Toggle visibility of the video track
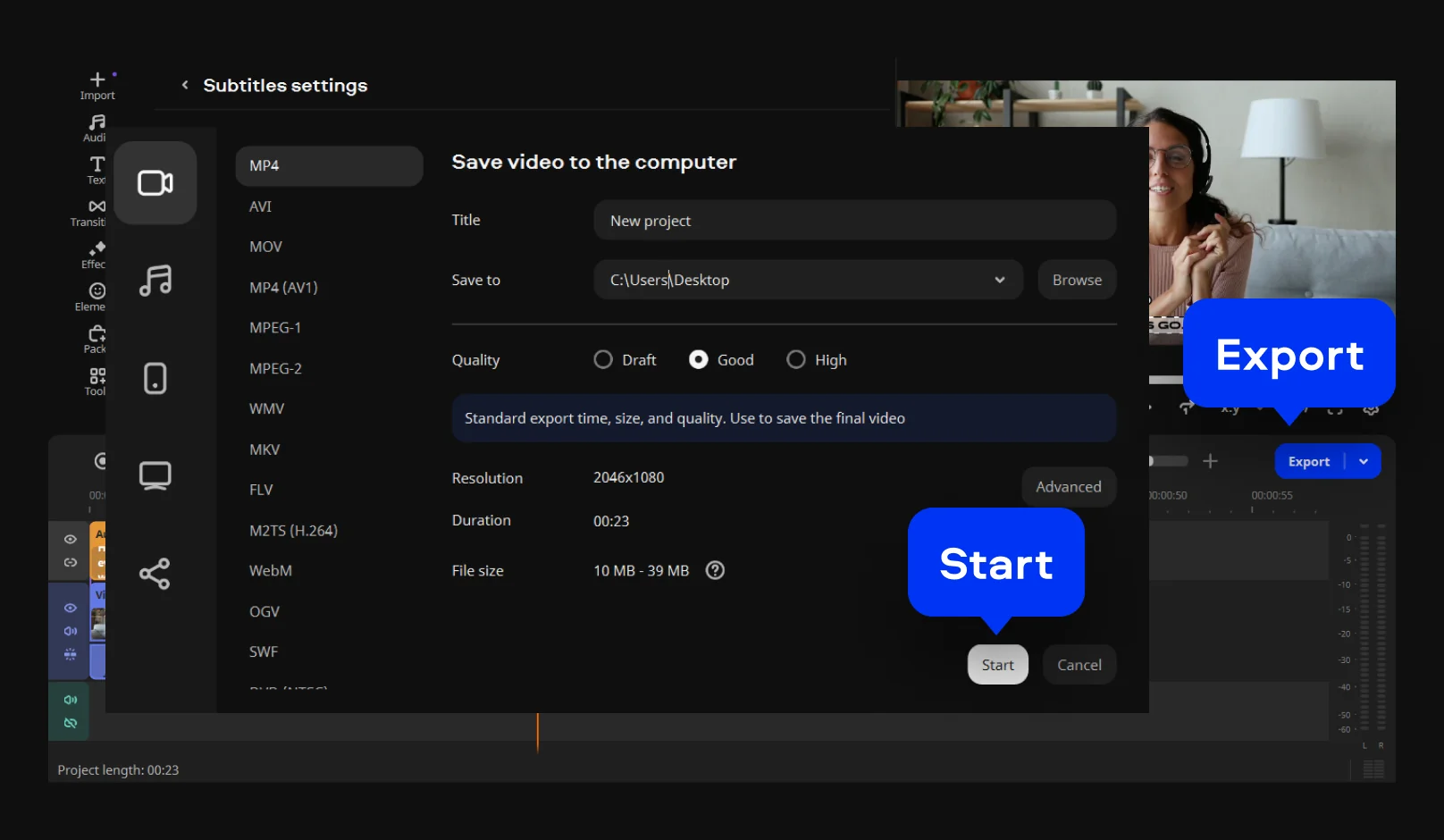This screenshot has width=1444, height=840. pos(71,608)
